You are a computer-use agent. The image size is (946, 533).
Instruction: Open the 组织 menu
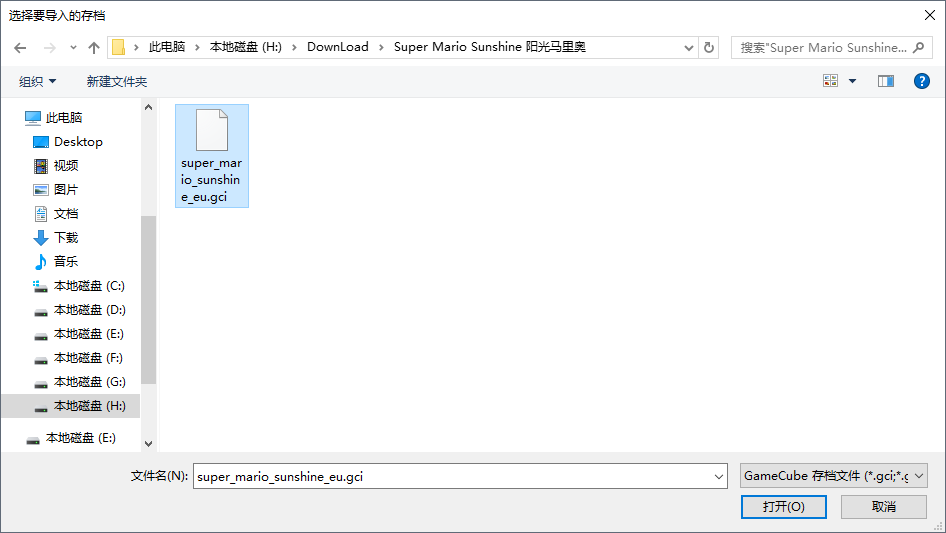(x=37, y=81)
